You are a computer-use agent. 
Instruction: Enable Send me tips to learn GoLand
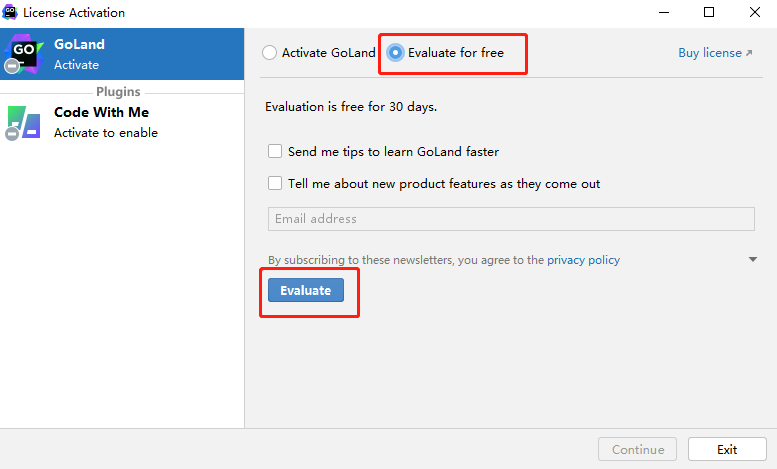(275, 152)
